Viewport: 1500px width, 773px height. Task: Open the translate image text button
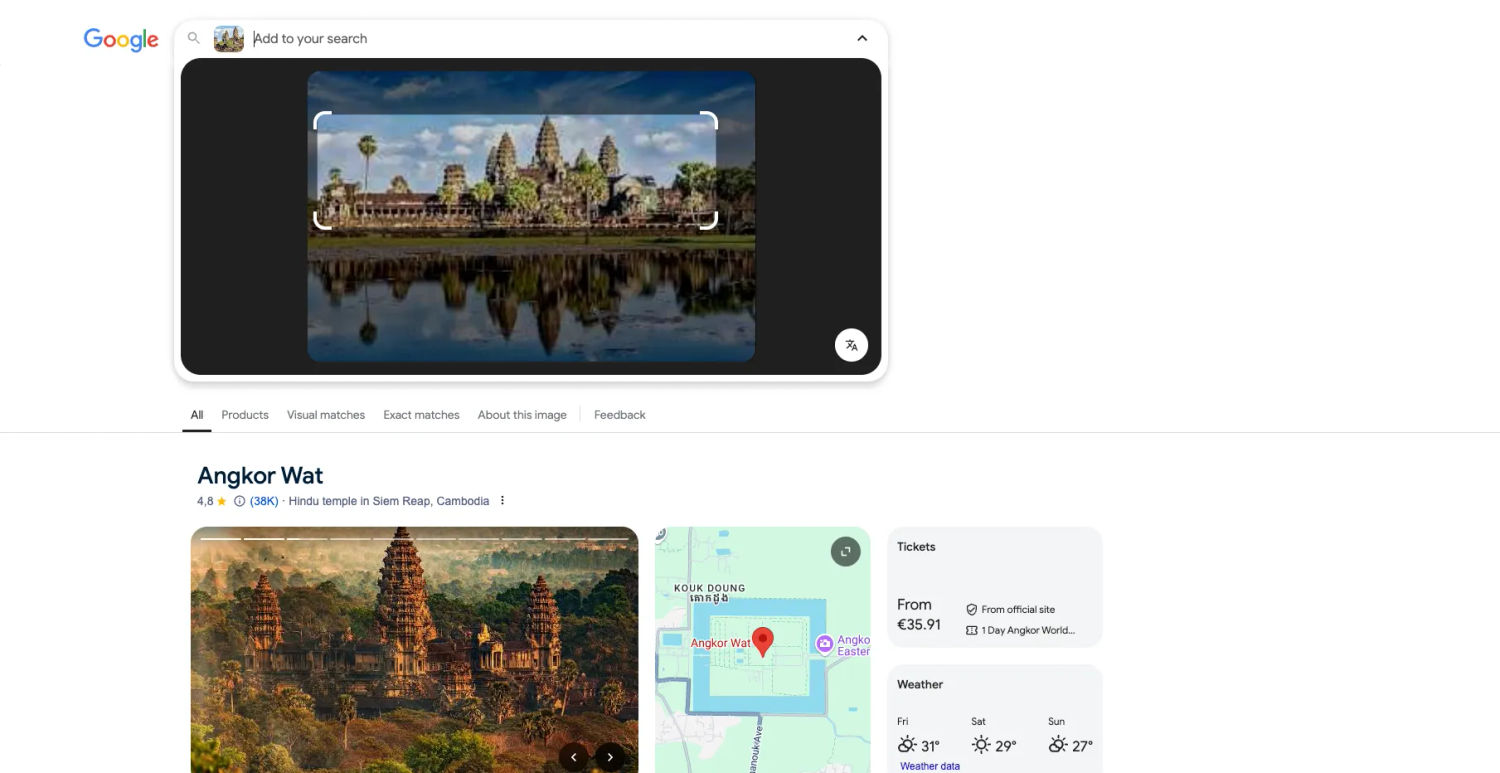(x=851, y=345)
